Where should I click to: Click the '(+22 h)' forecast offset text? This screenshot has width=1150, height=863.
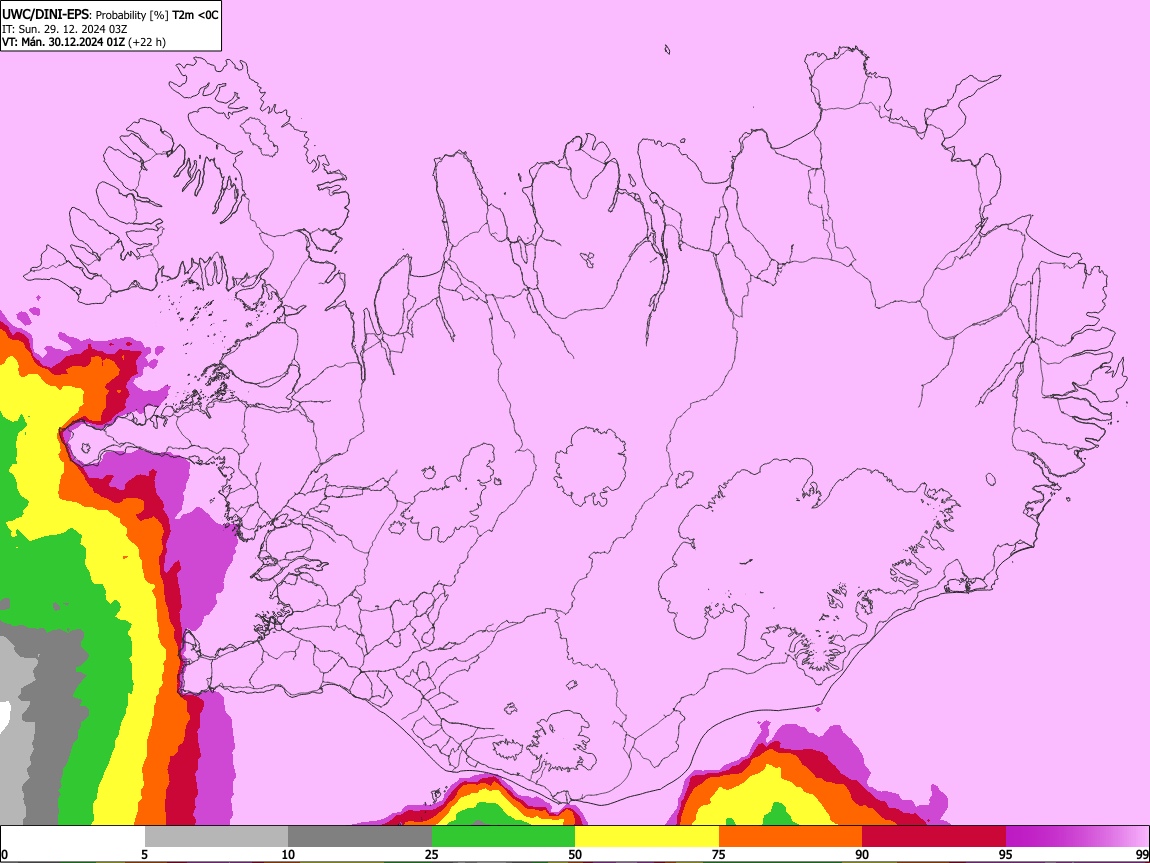[147, 42]
